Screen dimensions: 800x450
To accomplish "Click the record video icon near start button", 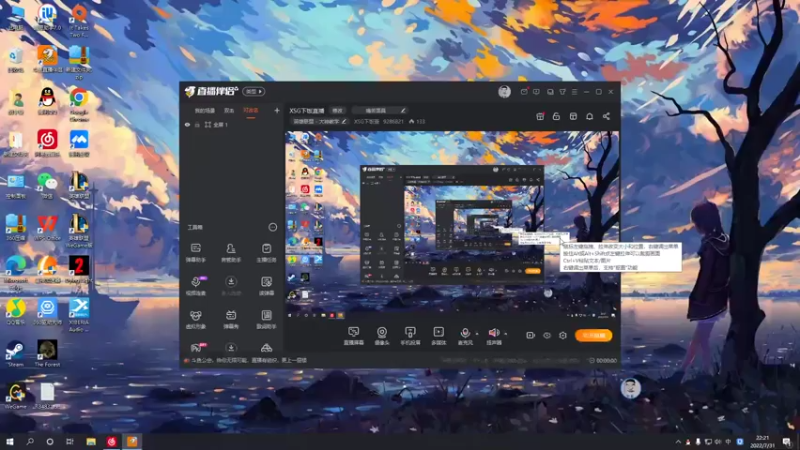I will [x=530, y=335].
